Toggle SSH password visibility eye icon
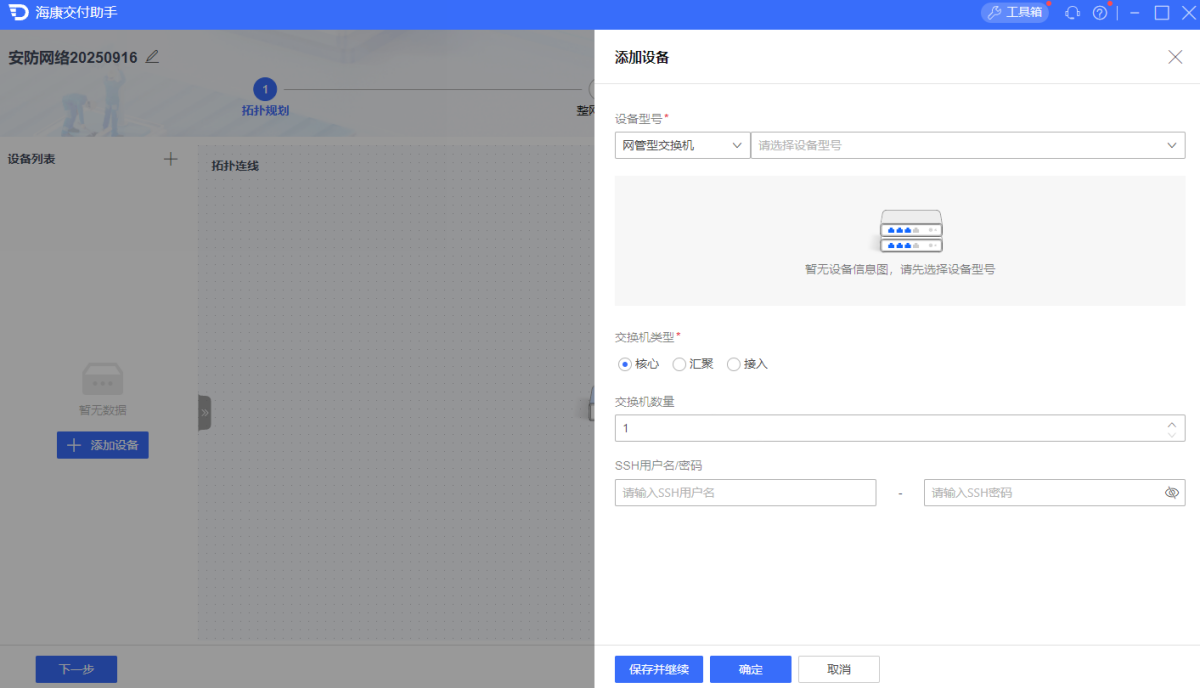 [x=1171, y=492]
